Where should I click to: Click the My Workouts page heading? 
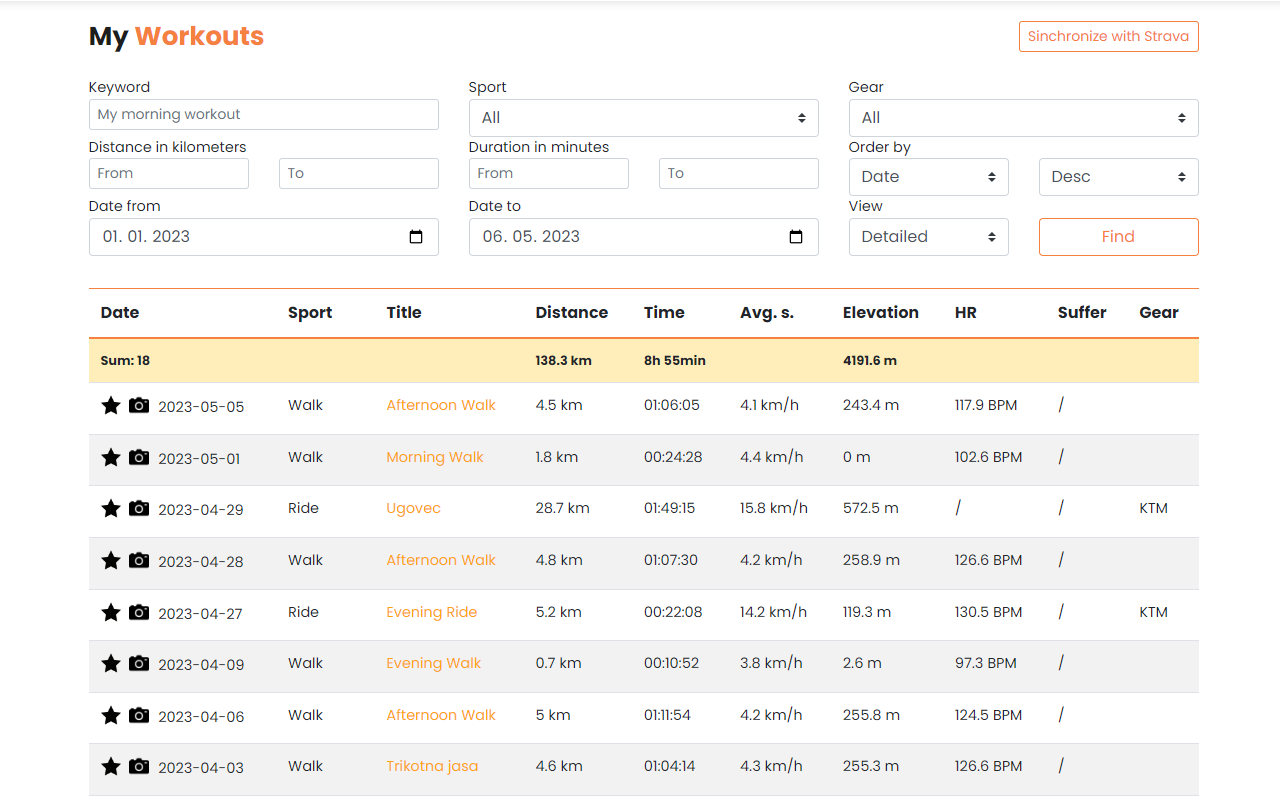[x=176, y=36]
